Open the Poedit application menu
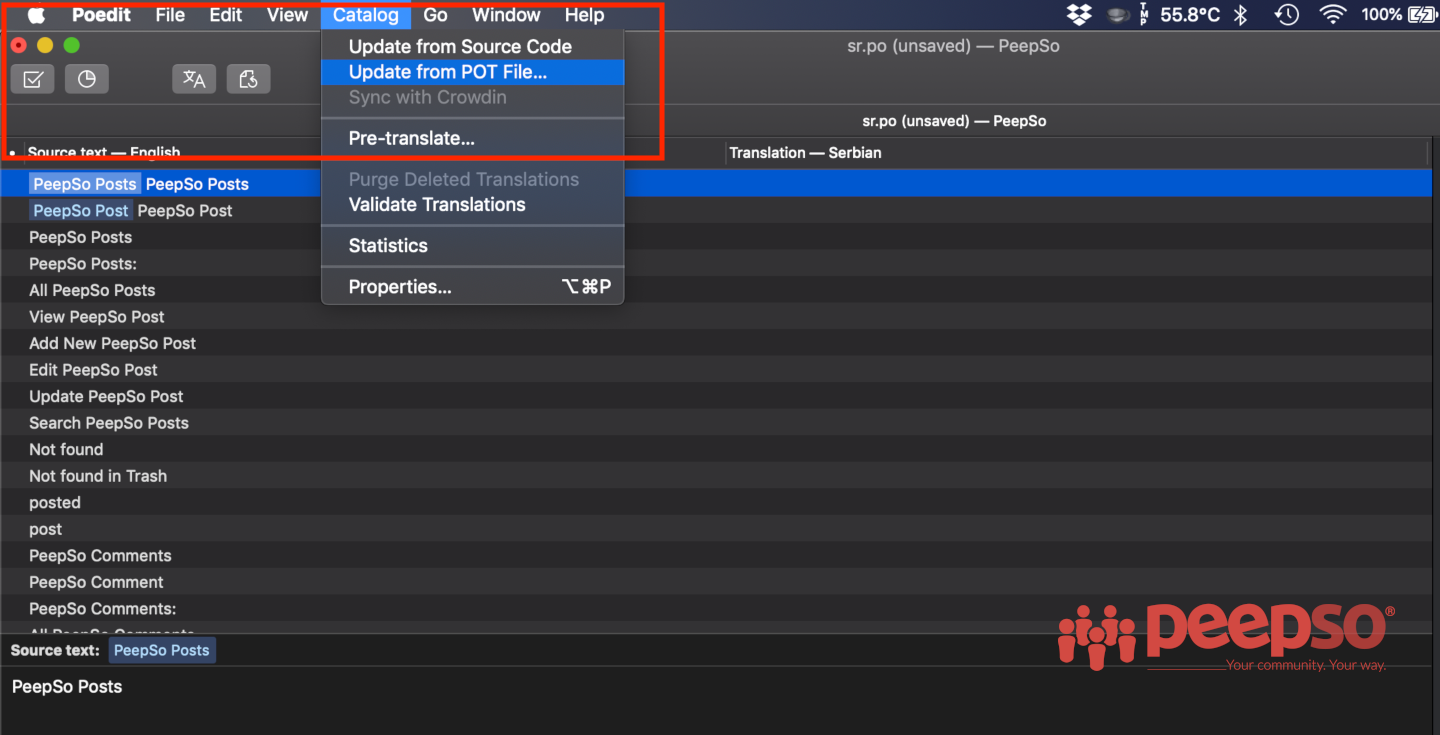Screen dimensions: 1440x735 101,15
